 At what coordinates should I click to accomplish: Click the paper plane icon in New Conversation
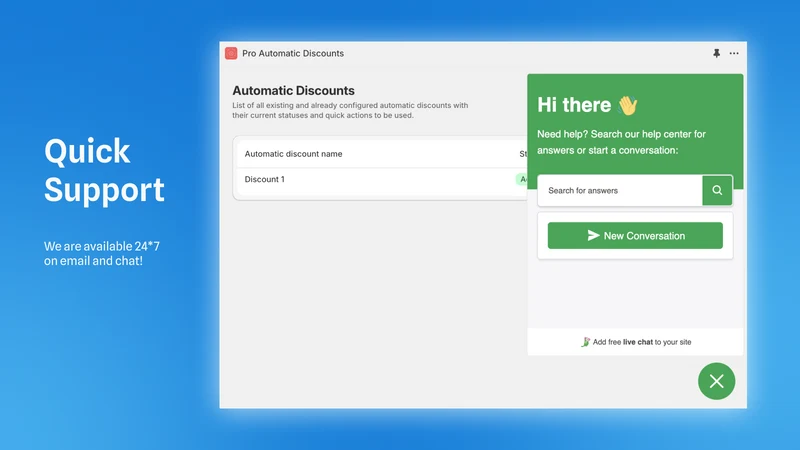point(593,235)
